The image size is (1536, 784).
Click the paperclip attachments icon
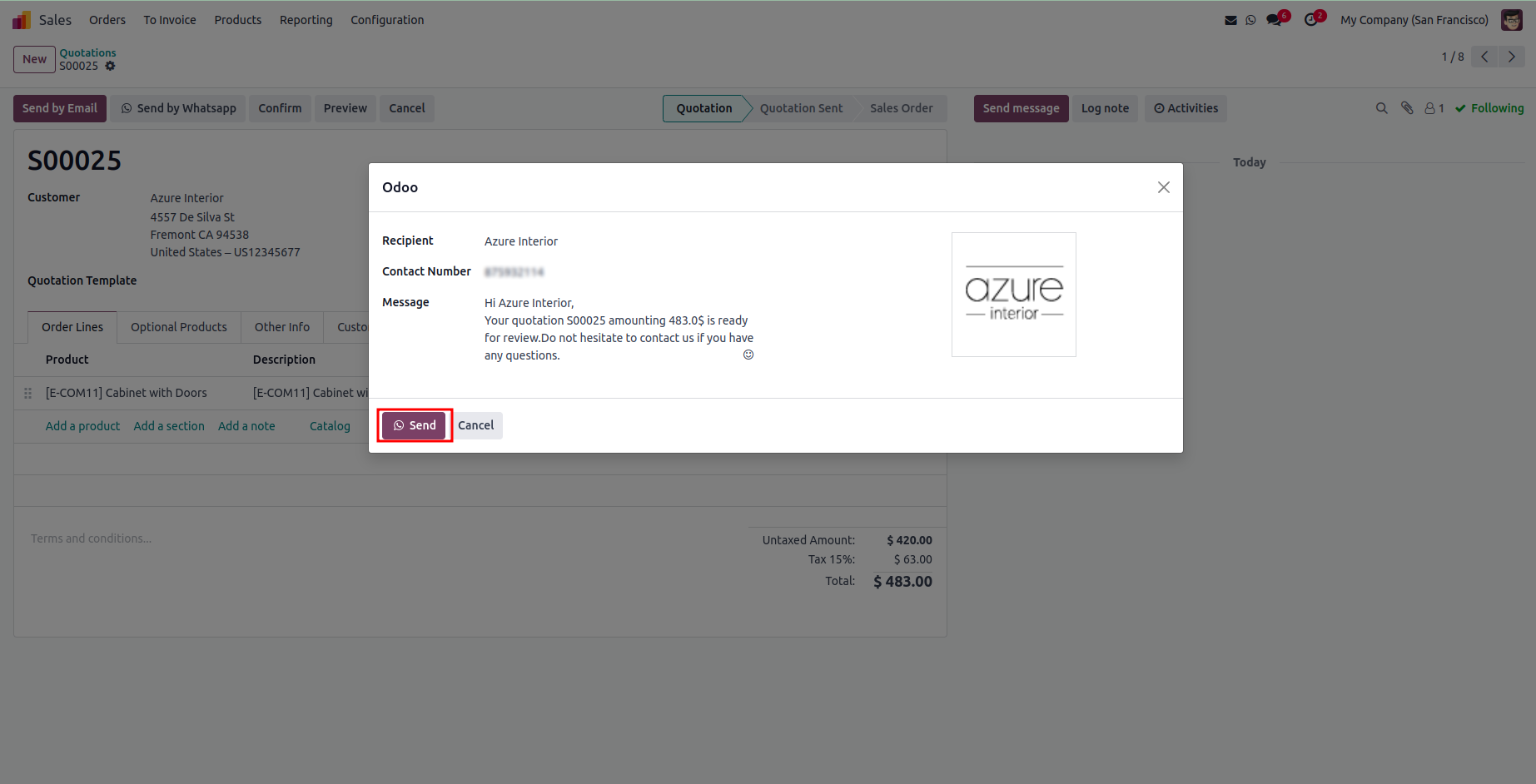(x=1407, y=108)
